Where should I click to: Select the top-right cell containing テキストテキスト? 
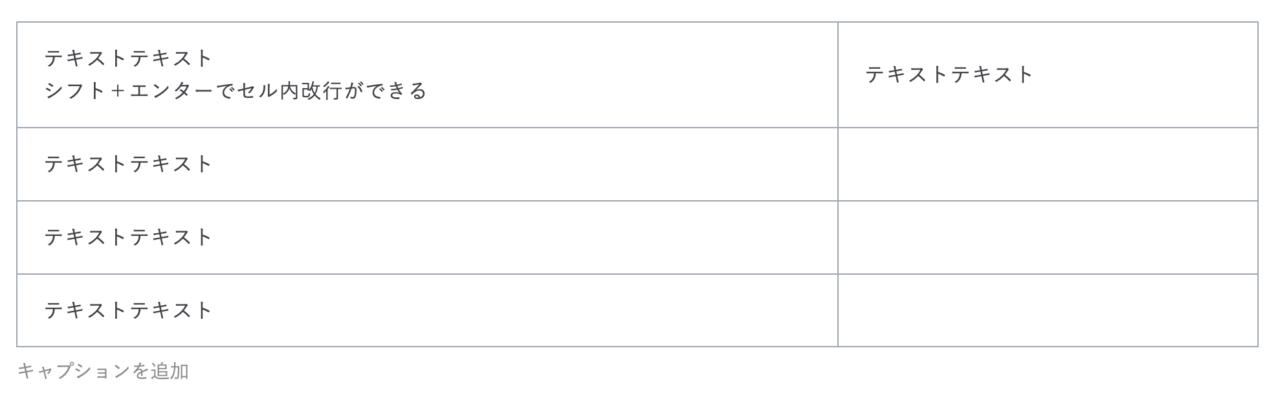[x=1048, y=75]
